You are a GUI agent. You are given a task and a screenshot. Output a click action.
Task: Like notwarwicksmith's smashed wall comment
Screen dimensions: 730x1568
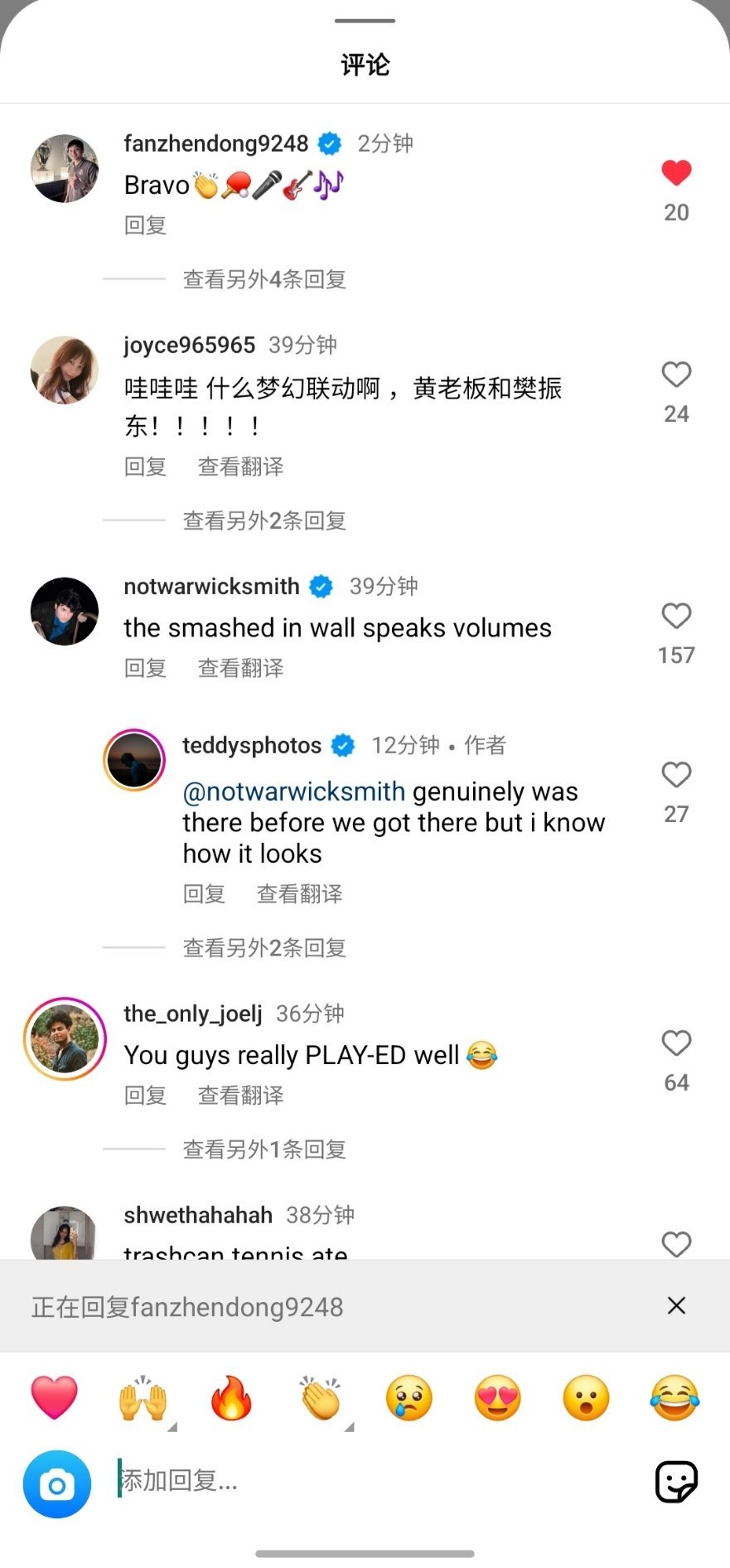pos(676,616)
